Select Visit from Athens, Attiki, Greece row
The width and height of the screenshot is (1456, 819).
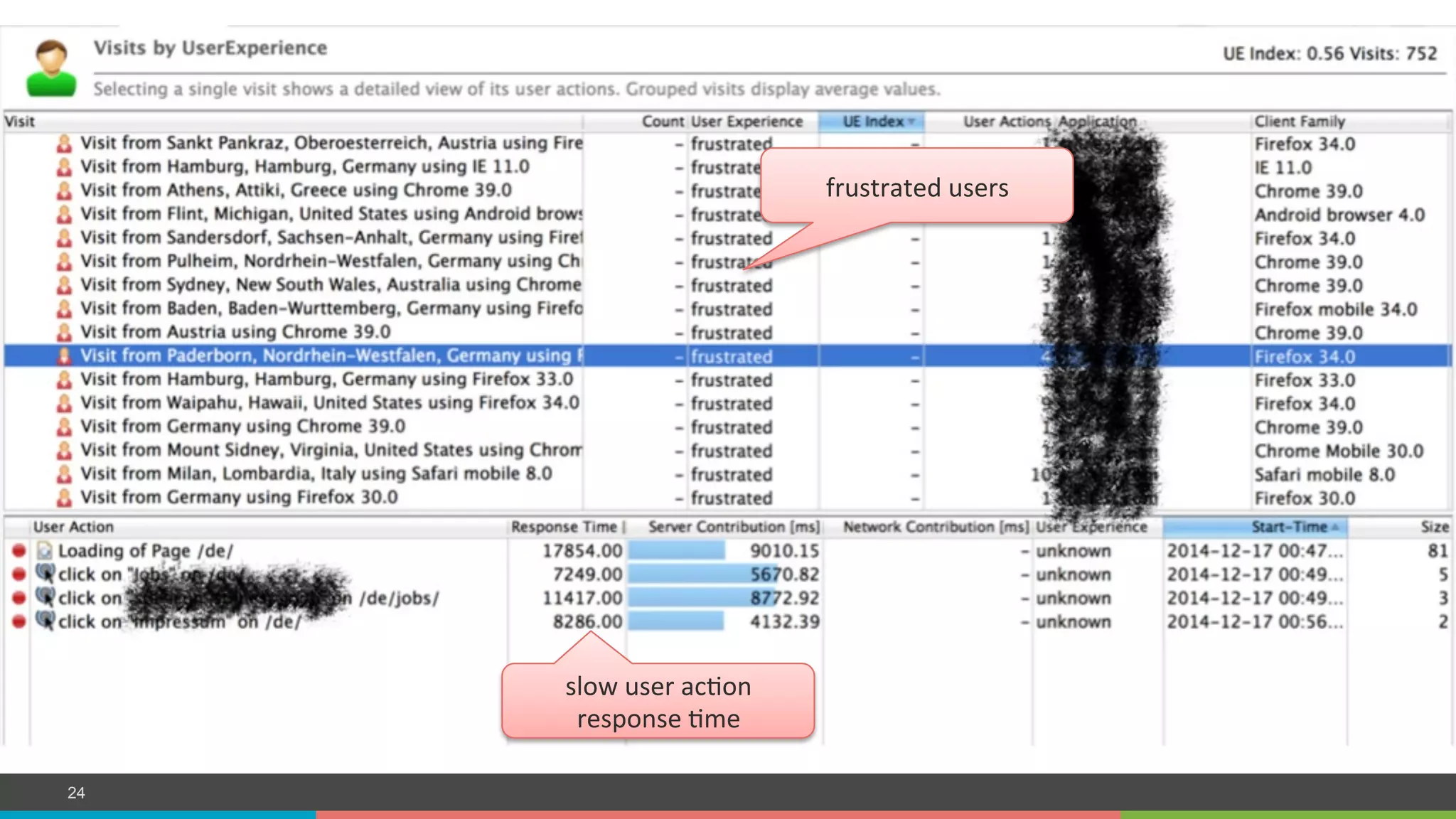pos(727,191)
